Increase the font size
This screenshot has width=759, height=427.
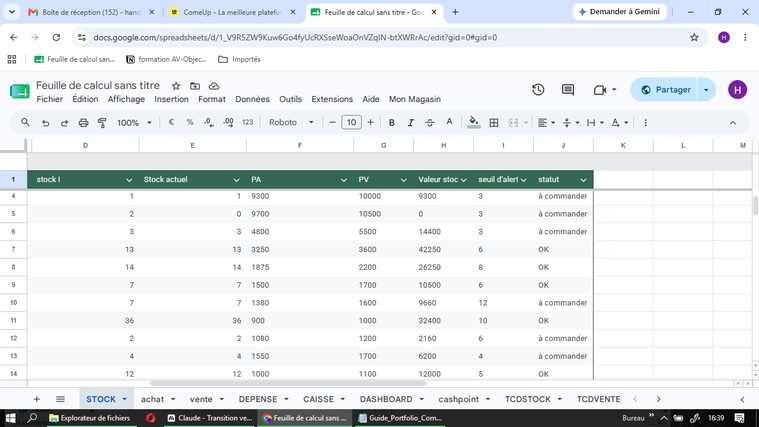point(370,122)
